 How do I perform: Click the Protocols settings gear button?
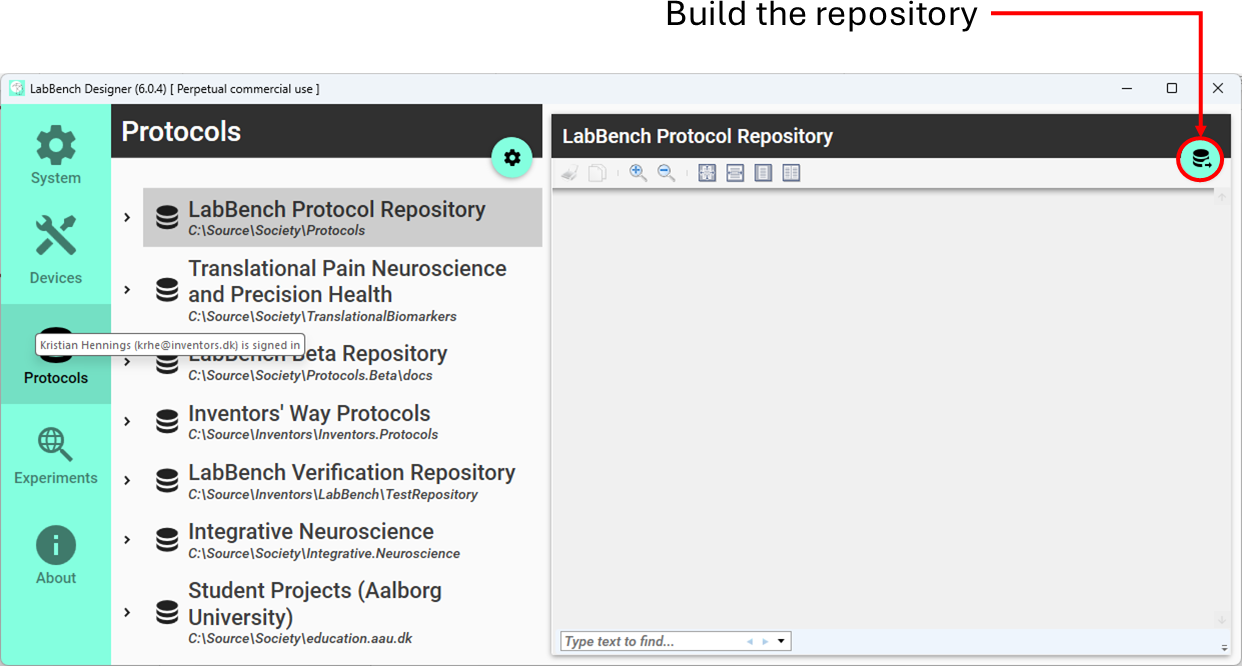coord(512,158)
